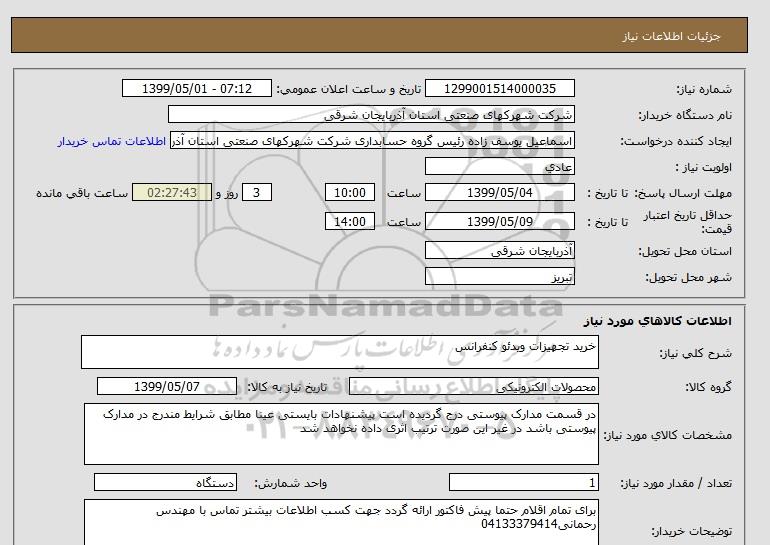Click the label توضیحات خریدار
This screenshot has width=770, height=545.
[x=691, y=531]
